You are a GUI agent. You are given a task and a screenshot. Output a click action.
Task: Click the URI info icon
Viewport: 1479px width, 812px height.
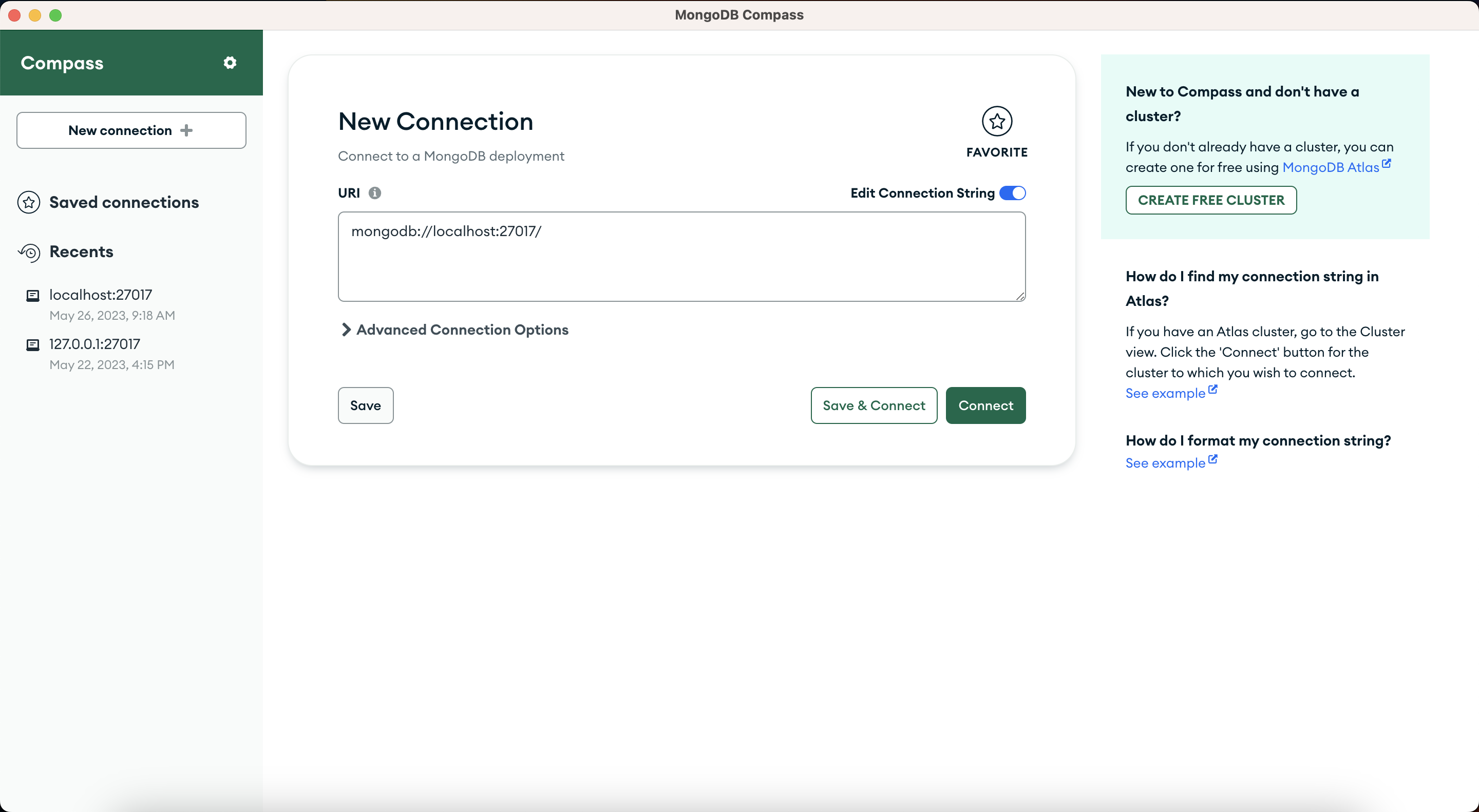(374, 193)
